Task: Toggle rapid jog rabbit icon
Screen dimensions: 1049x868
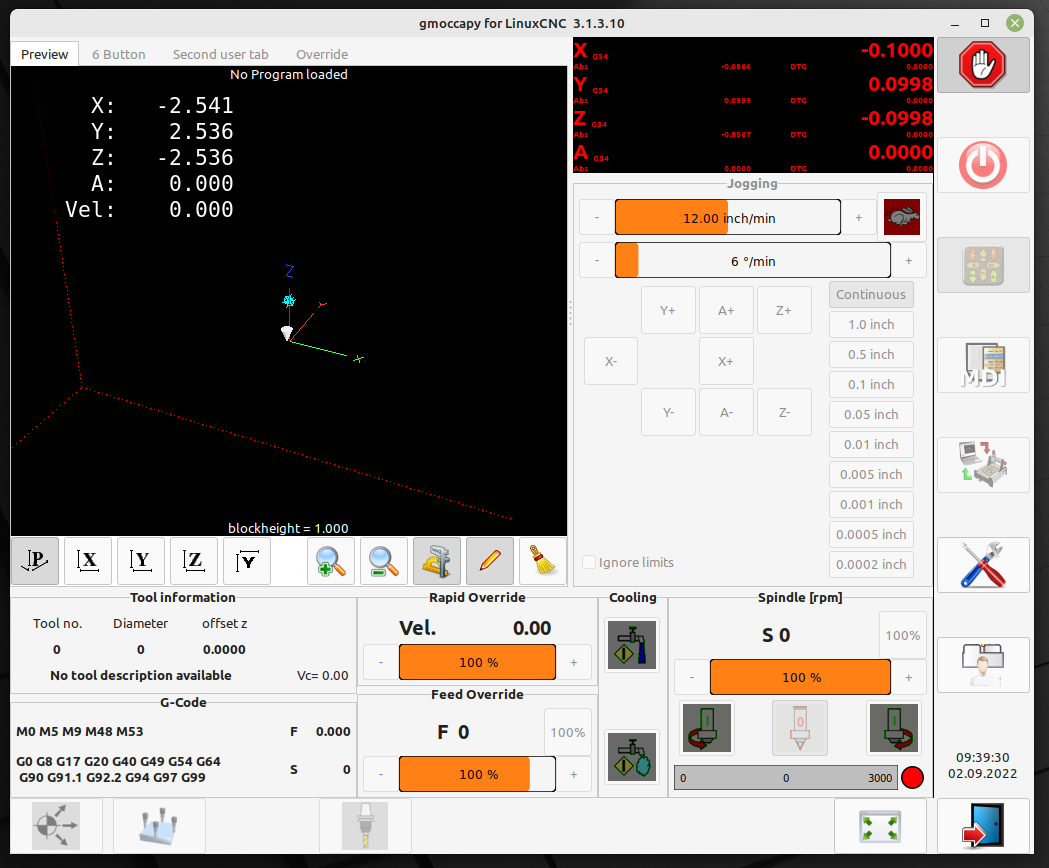Action: (901, 217)
